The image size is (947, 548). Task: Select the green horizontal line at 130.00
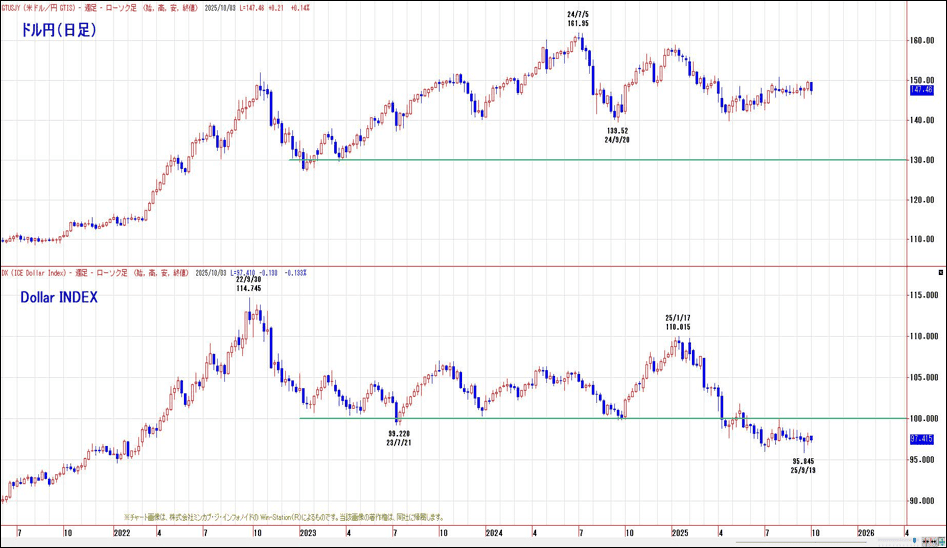click(600, 160)
